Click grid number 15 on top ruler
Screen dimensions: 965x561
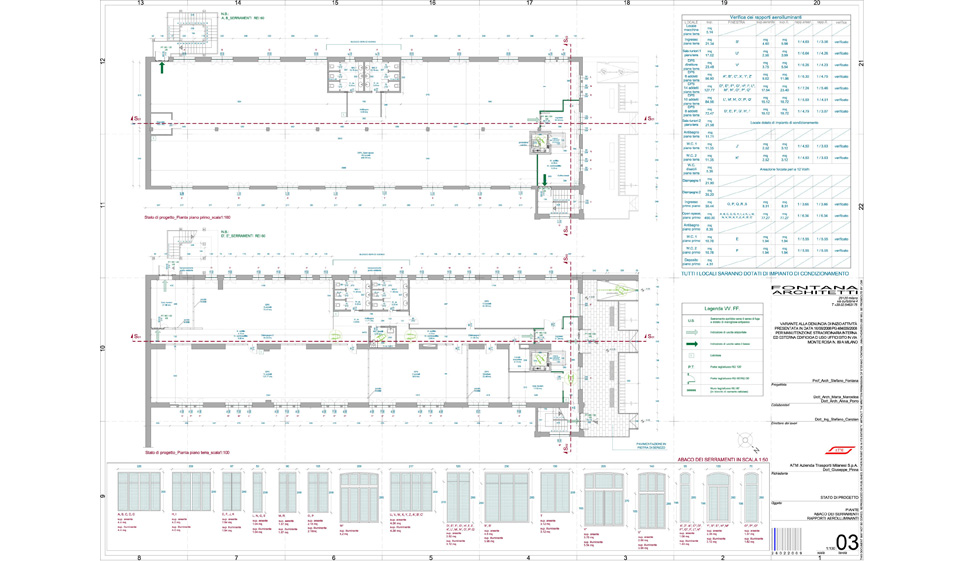coord(335,4)
